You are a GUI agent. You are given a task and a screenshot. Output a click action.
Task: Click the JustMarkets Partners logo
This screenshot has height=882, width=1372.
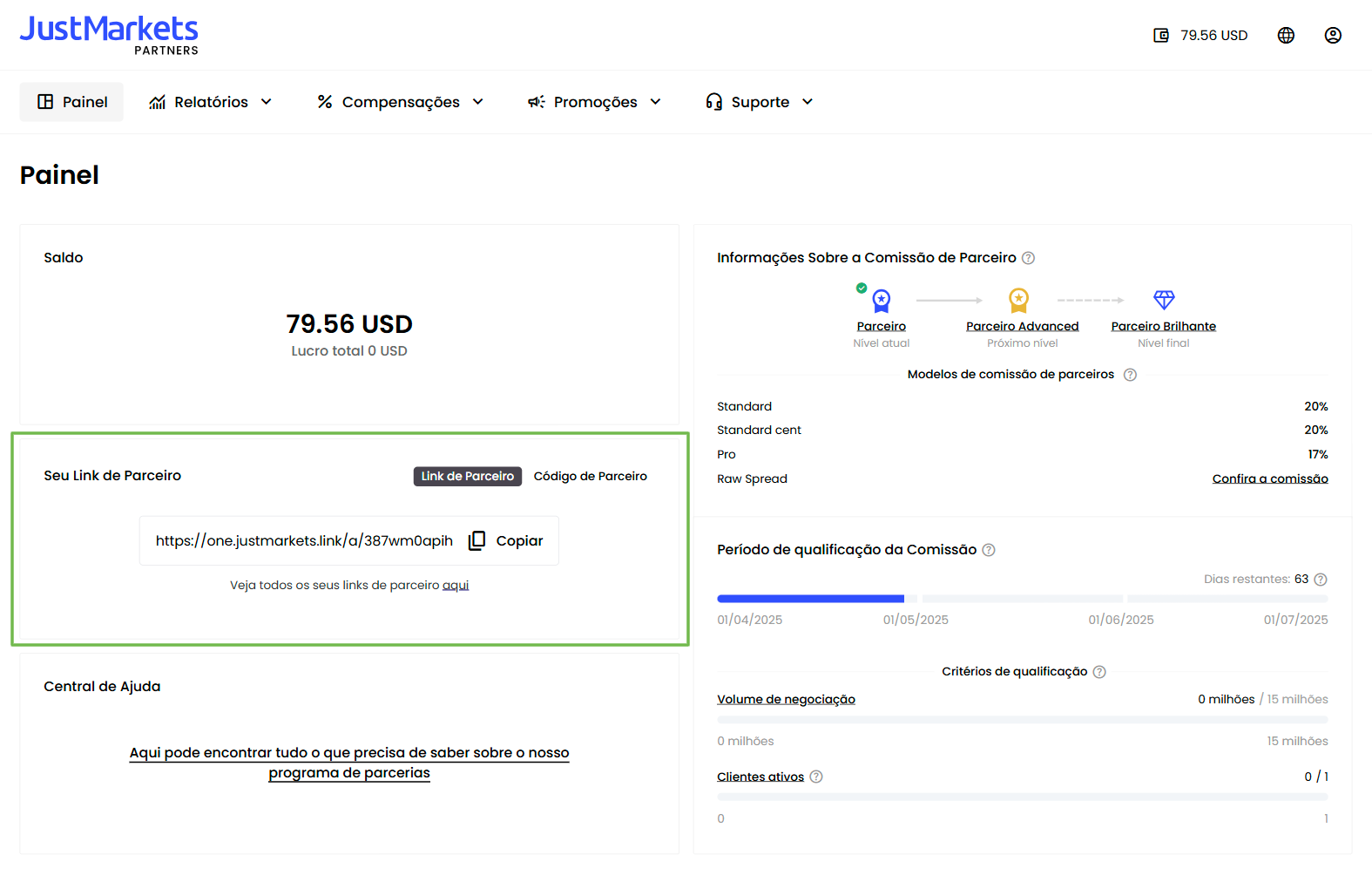pos(109,35)
